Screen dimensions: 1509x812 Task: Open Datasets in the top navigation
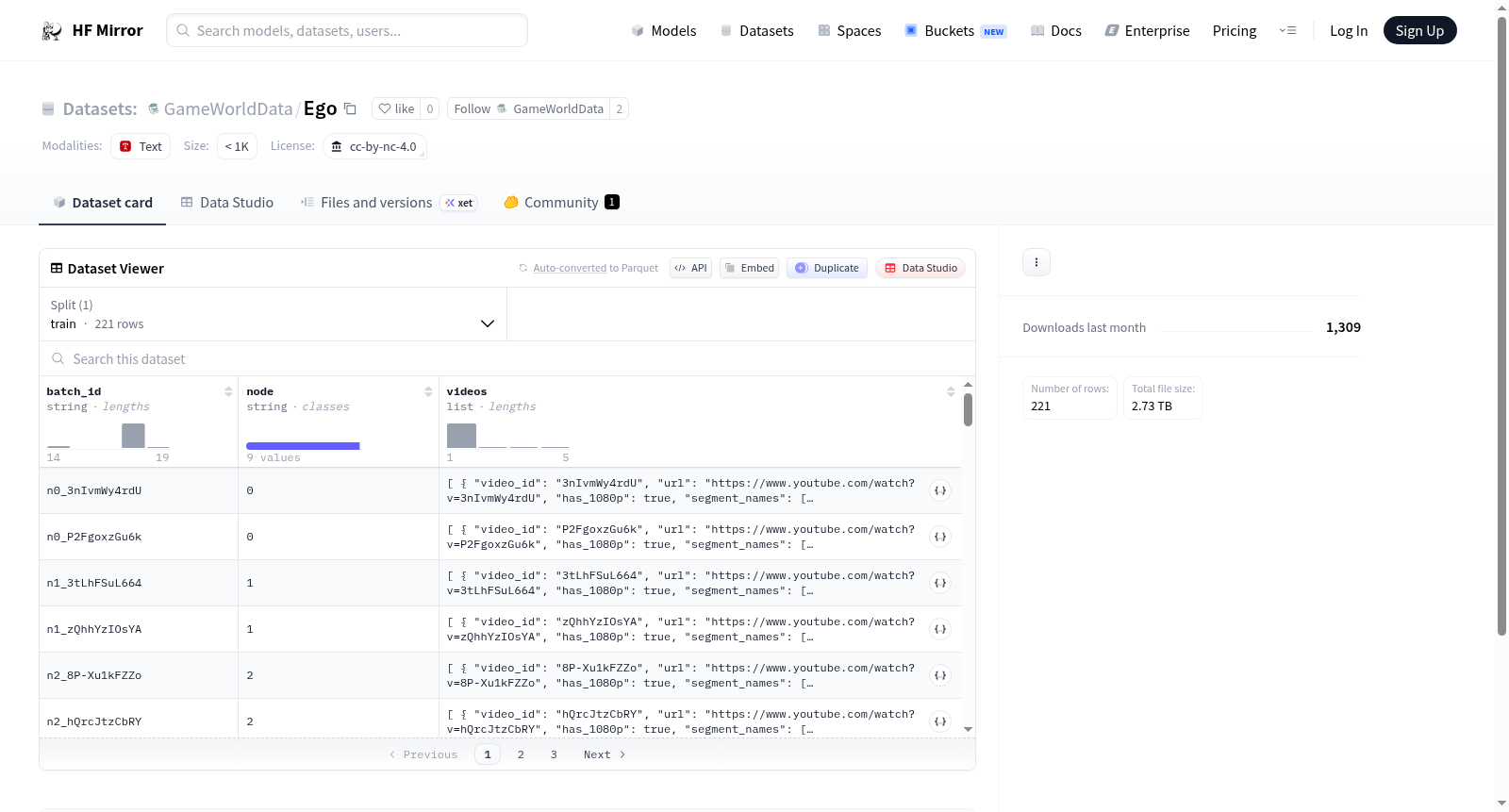tap(756, 30)
